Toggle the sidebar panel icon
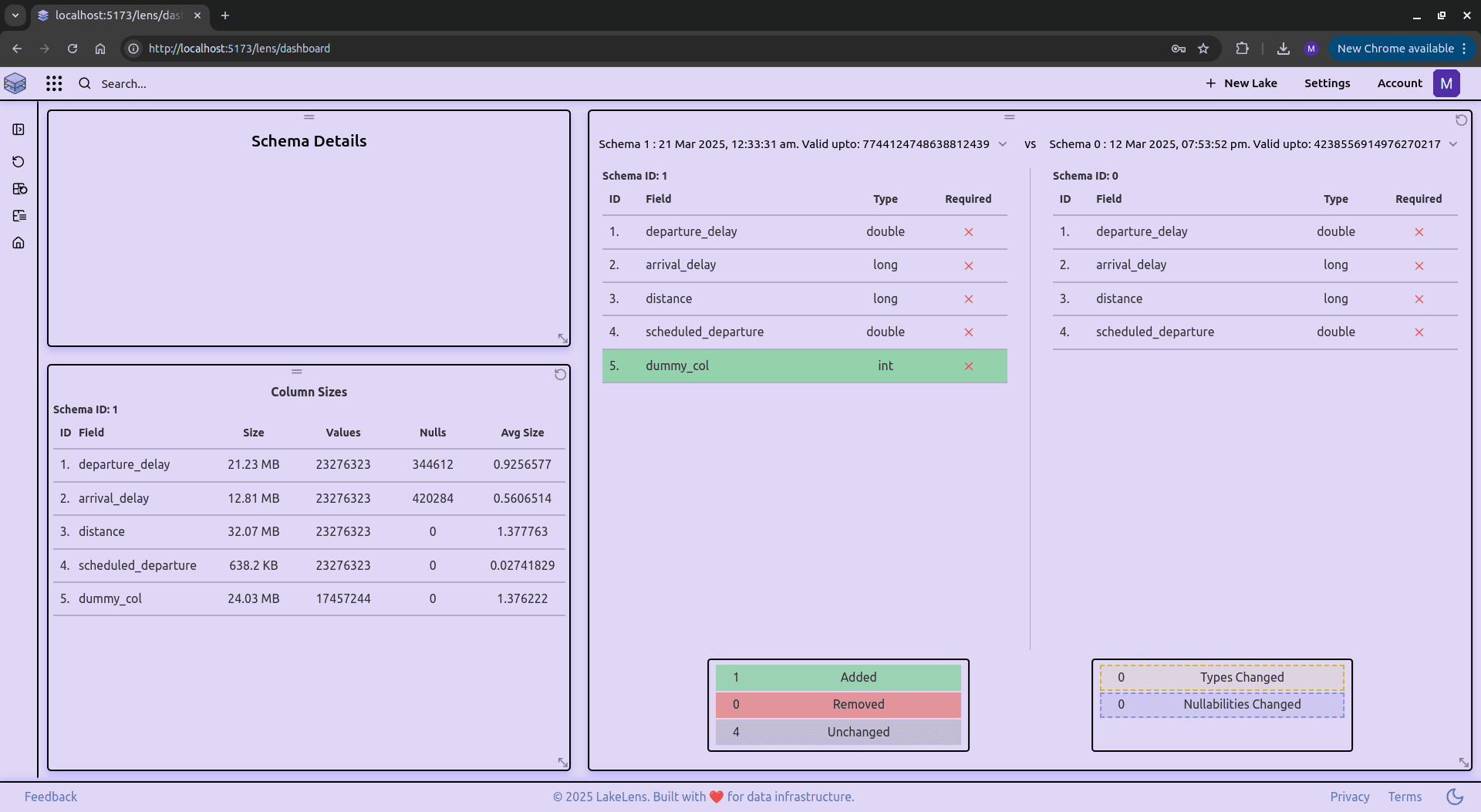 [19, 130]
